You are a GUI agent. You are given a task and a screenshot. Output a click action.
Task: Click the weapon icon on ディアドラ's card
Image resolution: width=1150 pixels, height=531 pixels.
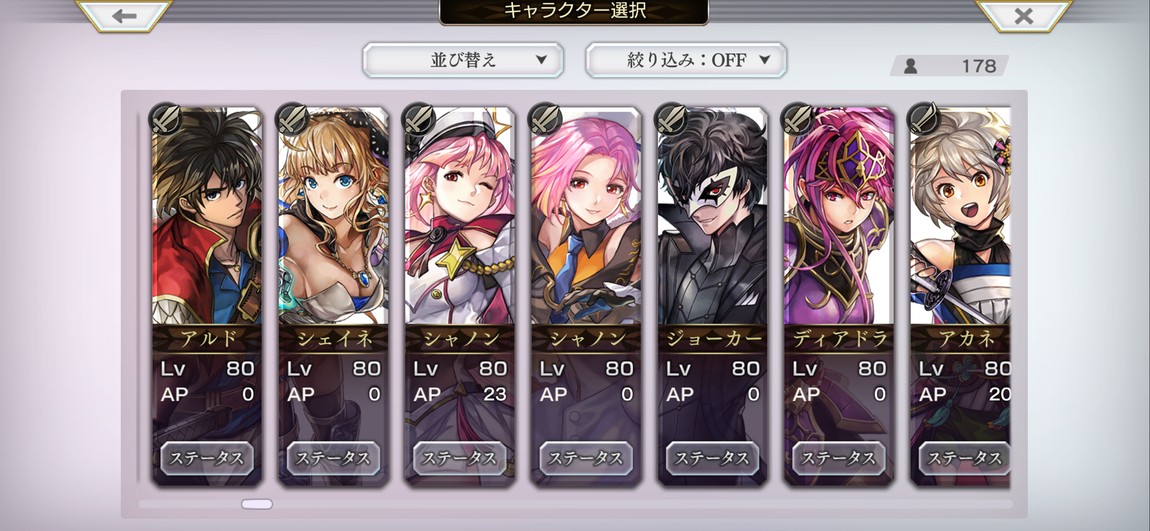797,119
